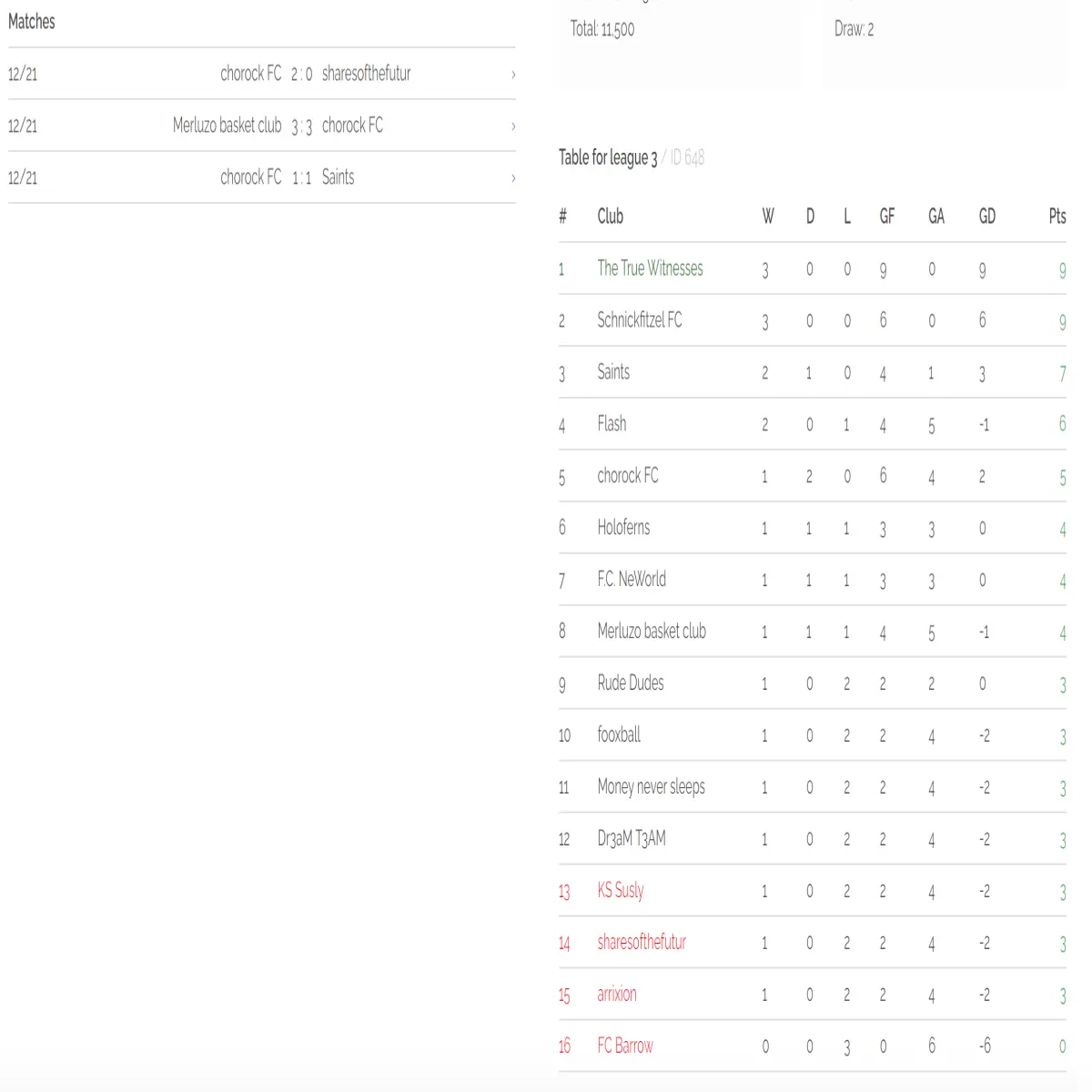Open chorock FC vs Saints match chevron
Screen dimensions: 1092x1092
[513, 178]
